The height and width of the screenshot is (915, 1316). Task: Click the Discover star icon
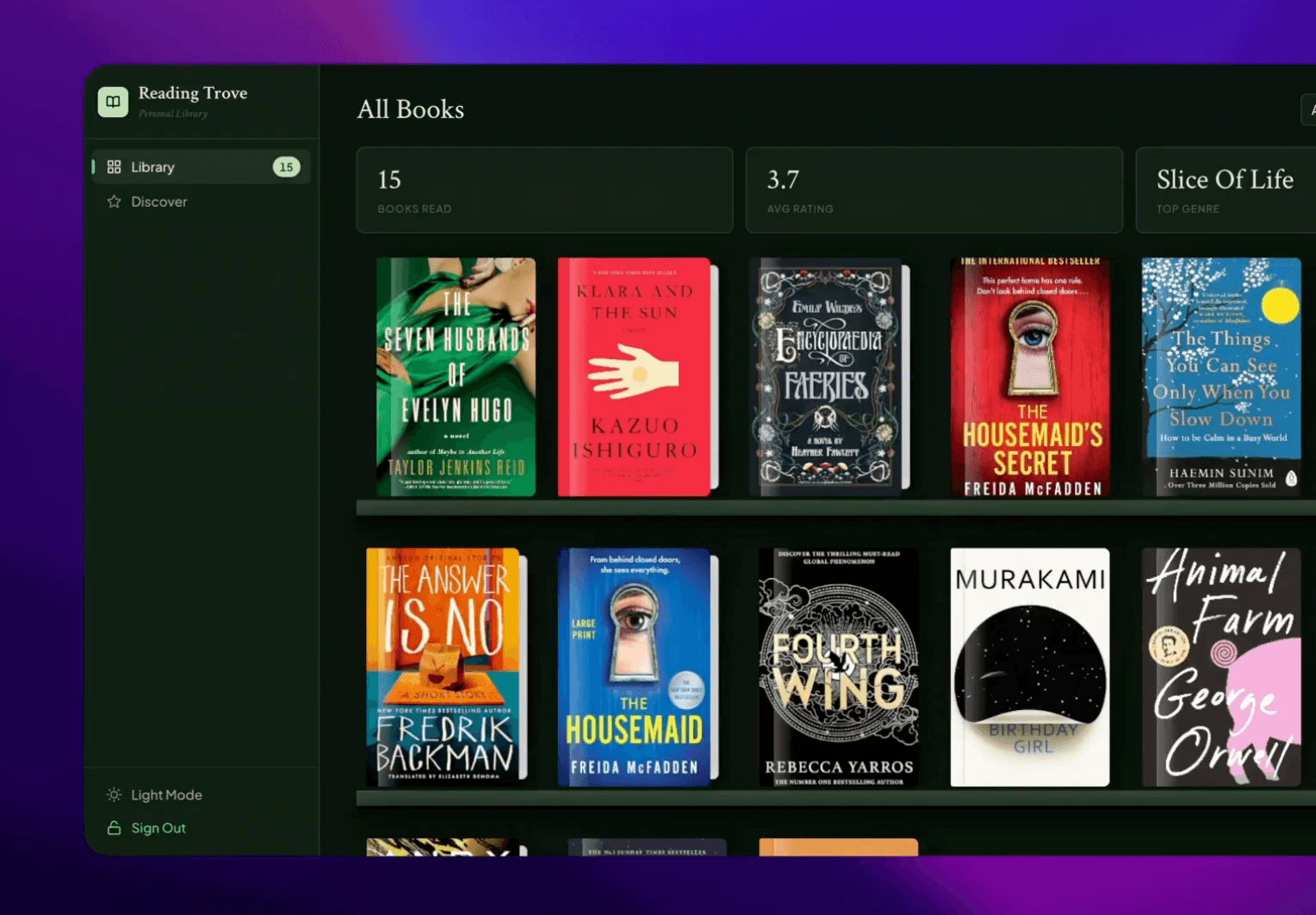[114, 202]
